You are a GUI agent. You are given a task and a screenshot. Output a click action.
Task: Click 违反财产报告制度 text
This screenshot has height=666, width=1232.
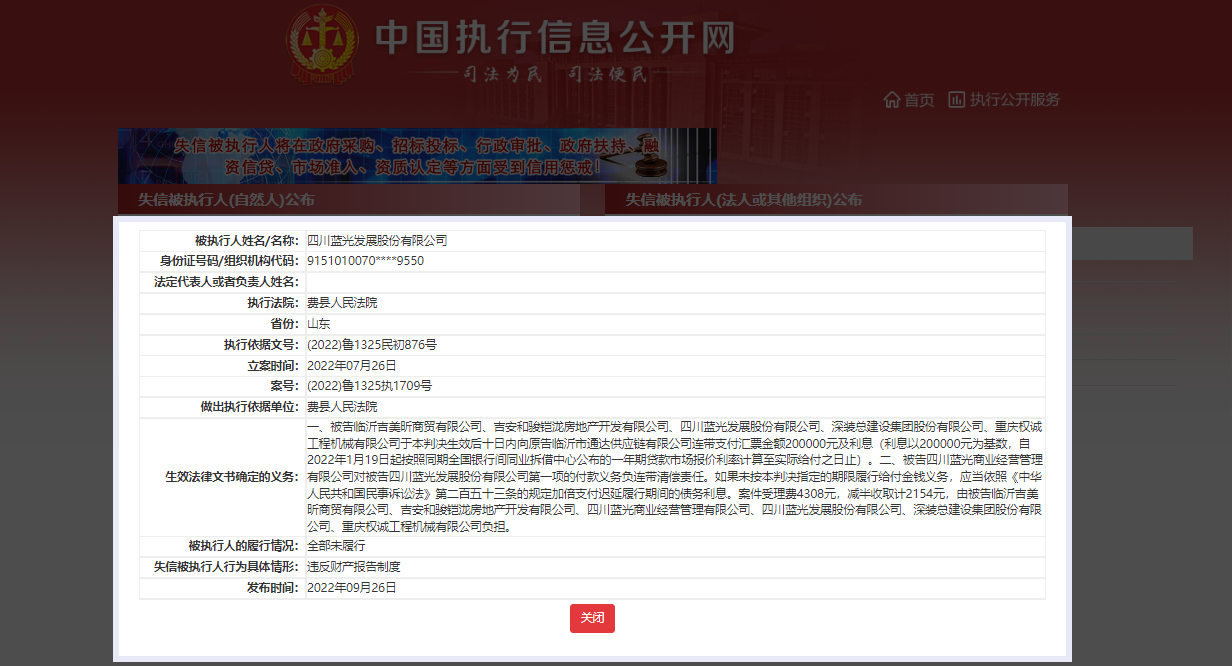[x=354, y=567]
